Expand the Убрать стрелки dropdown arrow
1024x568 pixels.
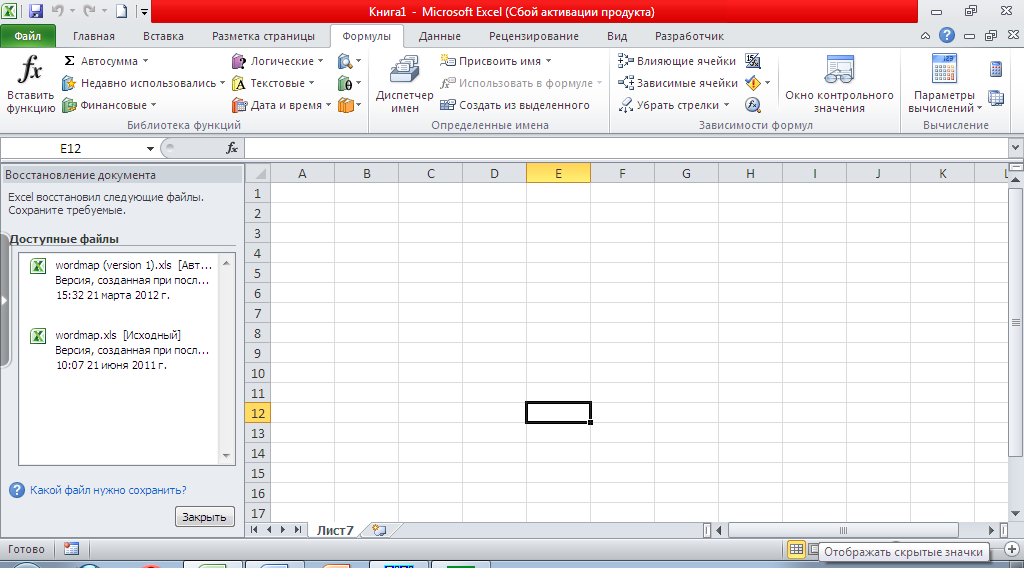tap(726, 105)
